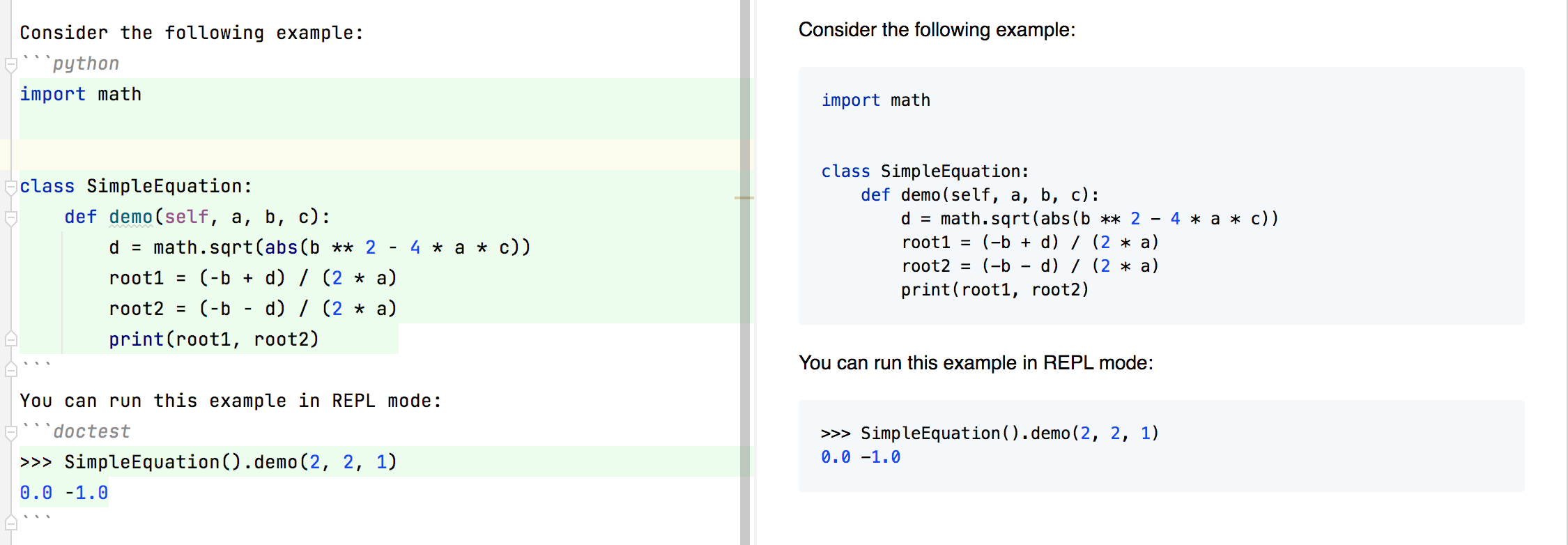The height and width of the screenshot is (545, 1568).
Task: Click the fold arrow beside import math block
Action: tap(10, 63)
